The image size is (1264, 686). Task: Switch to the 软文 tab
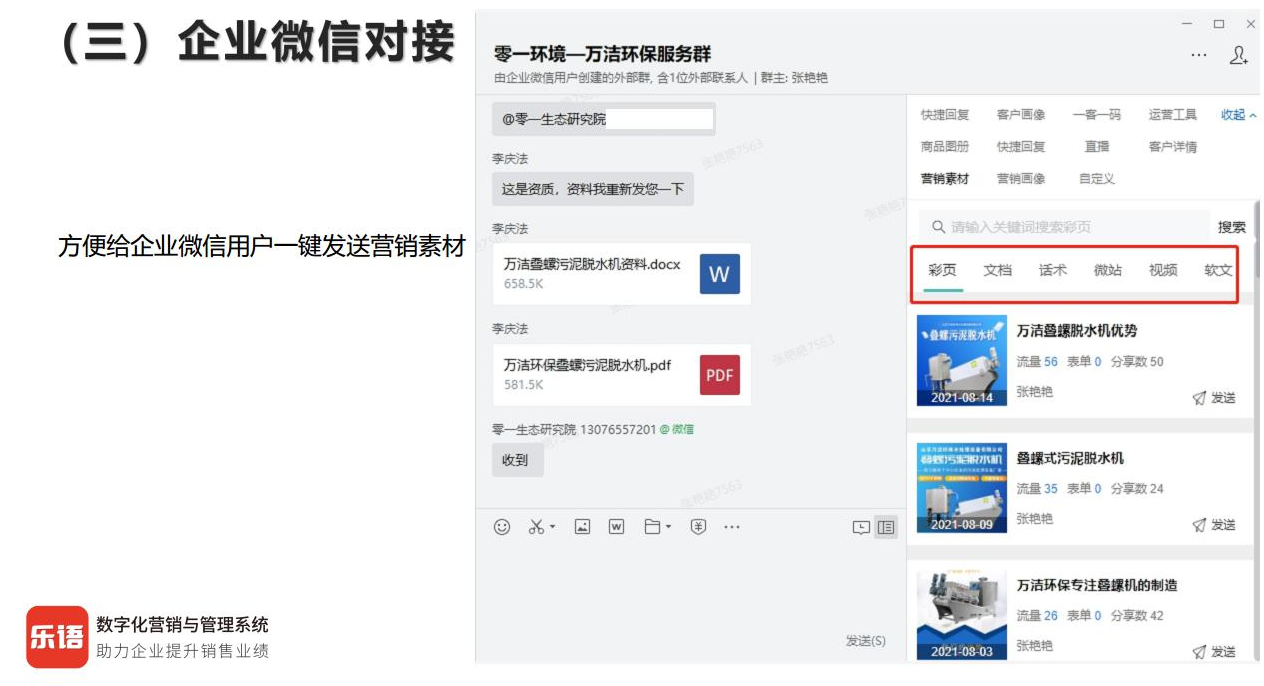(x=1218, y=270)
